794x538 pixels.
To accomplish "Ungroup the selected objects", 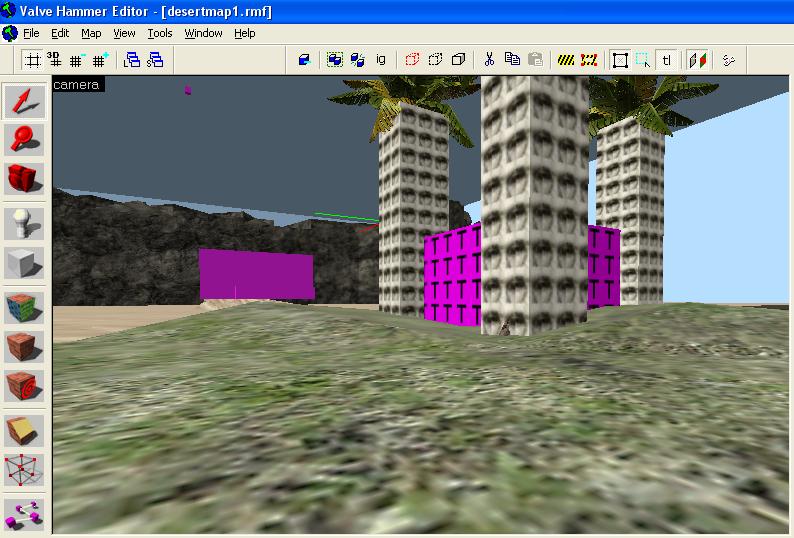I will (x=358, y=60).
